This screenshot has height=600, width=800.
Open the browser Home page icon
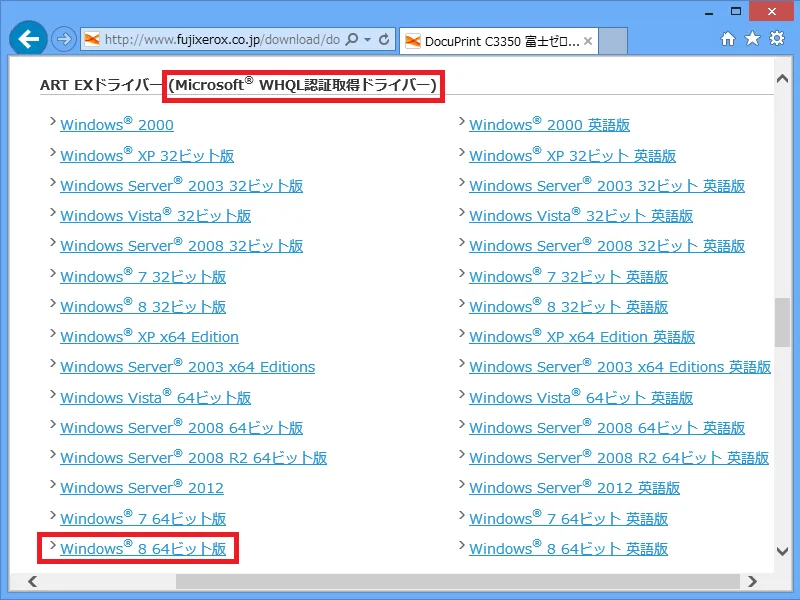[730, 38]
